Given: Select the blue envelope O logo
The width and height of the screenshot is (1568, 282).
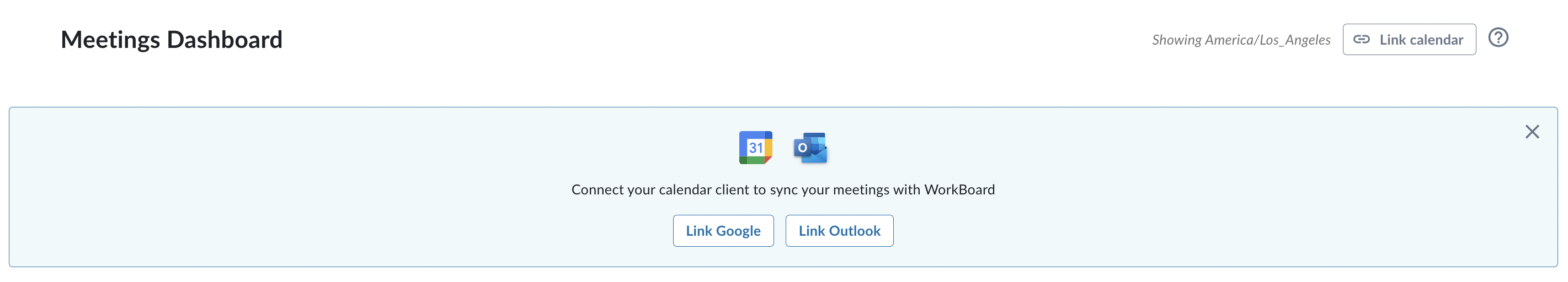Looking at the screenshot, I should [810, 148].
